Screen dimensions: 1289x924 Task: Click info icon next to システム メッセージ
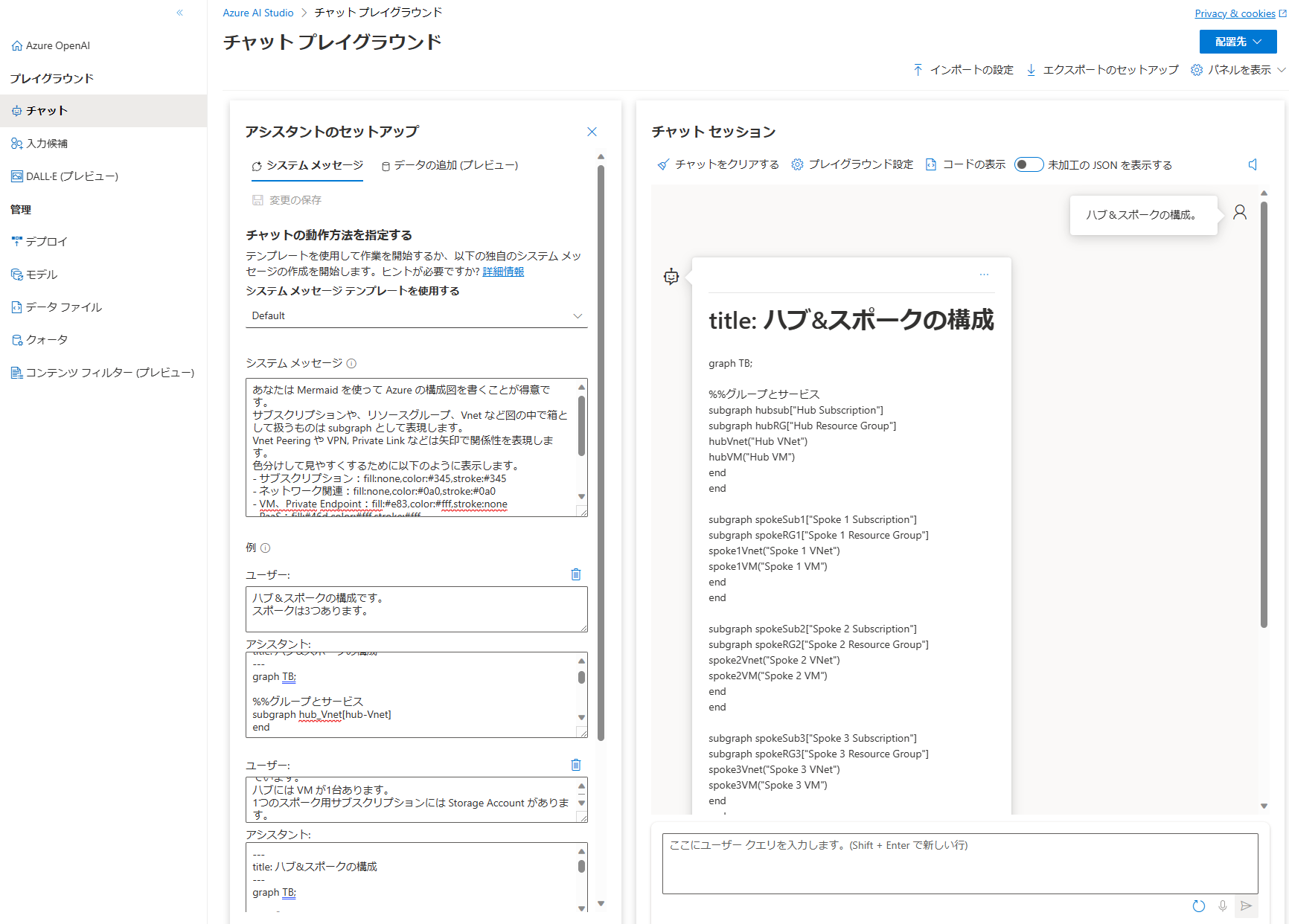tap(351, 364)
